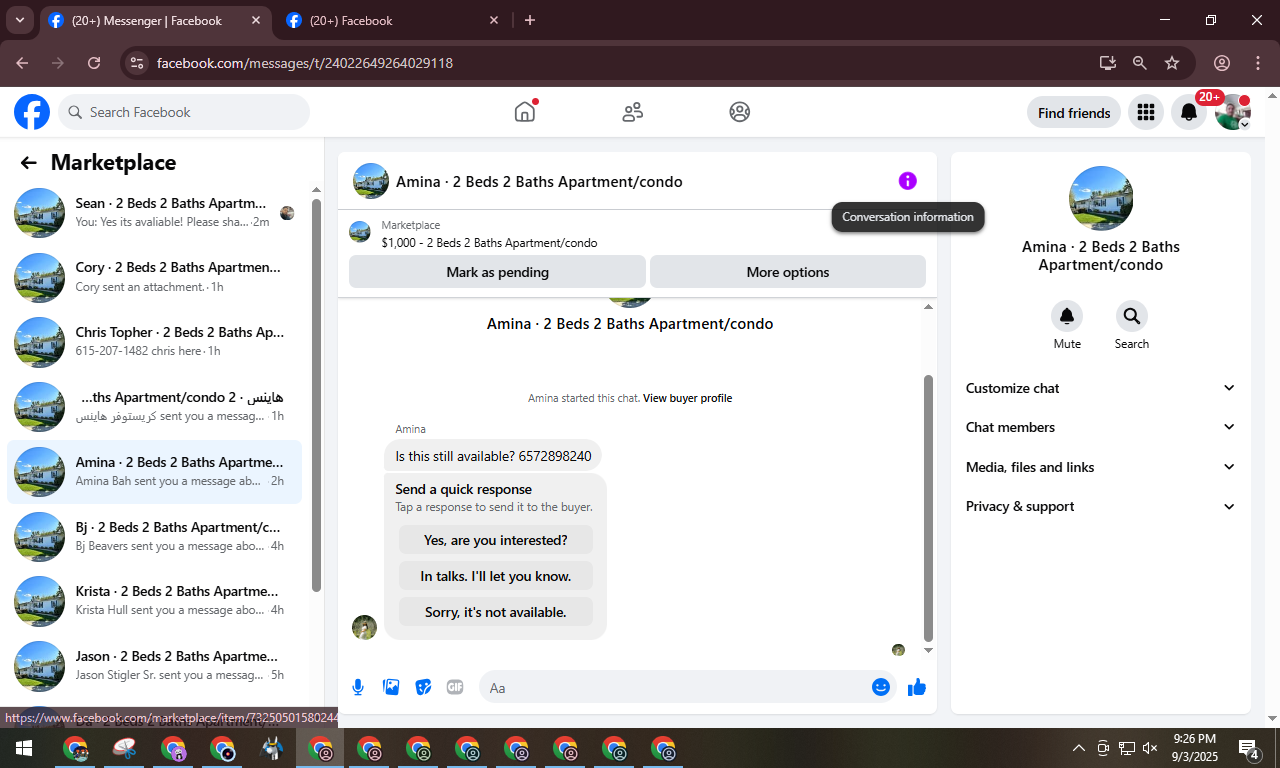Click the Mark as pending button
1280x768 pixels.
(x=497, y=272)
